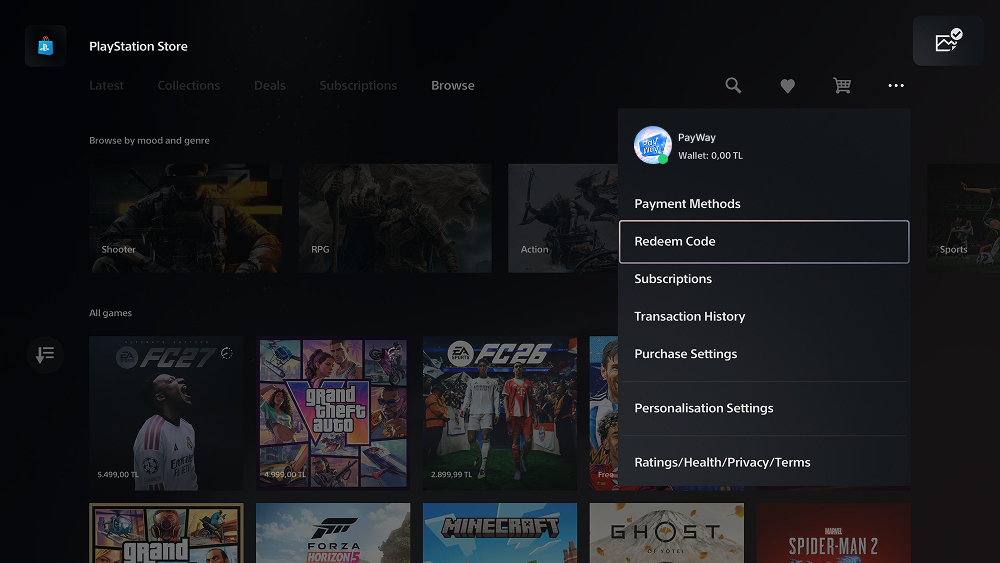
Task: Select the Forza Horizon 5 cover
Action: click(333, 533)
